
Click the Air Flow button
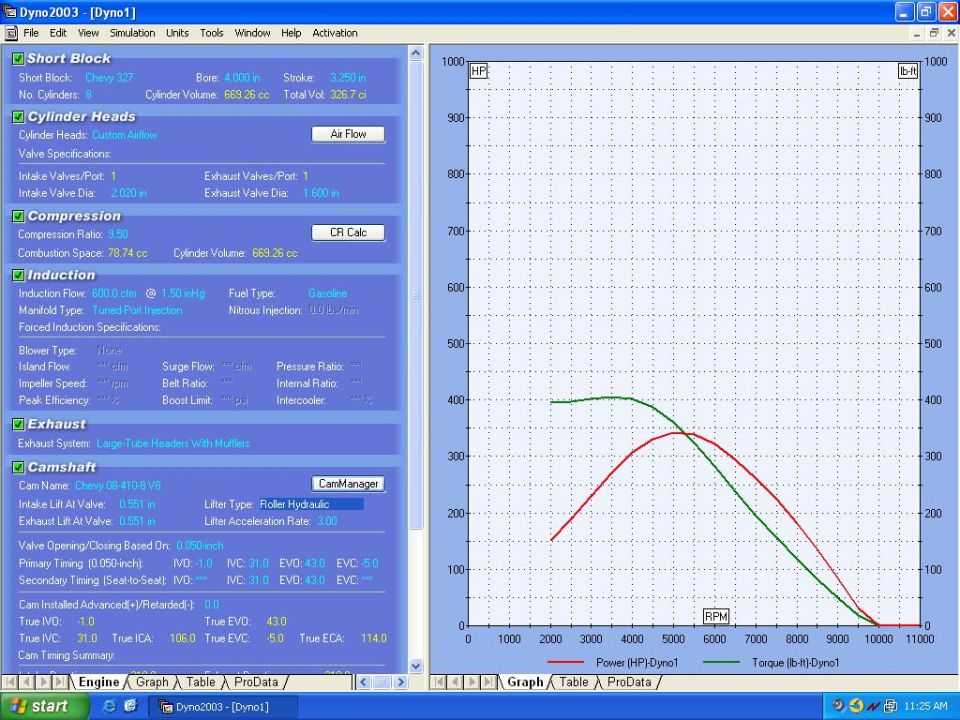coord(348,134)
